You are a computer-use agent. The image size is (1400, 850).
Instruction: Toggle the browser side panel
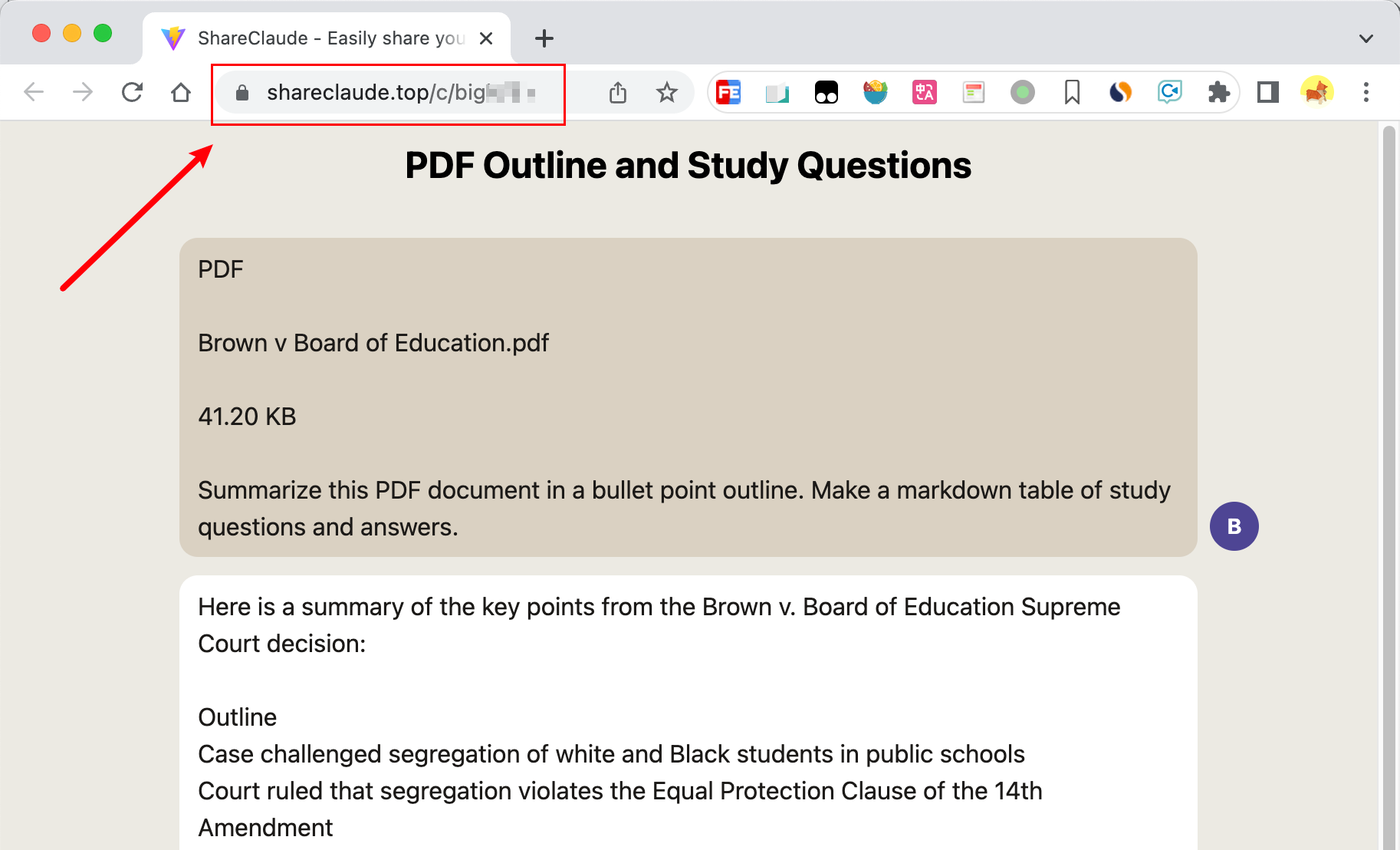click(x=1267, y=93)
